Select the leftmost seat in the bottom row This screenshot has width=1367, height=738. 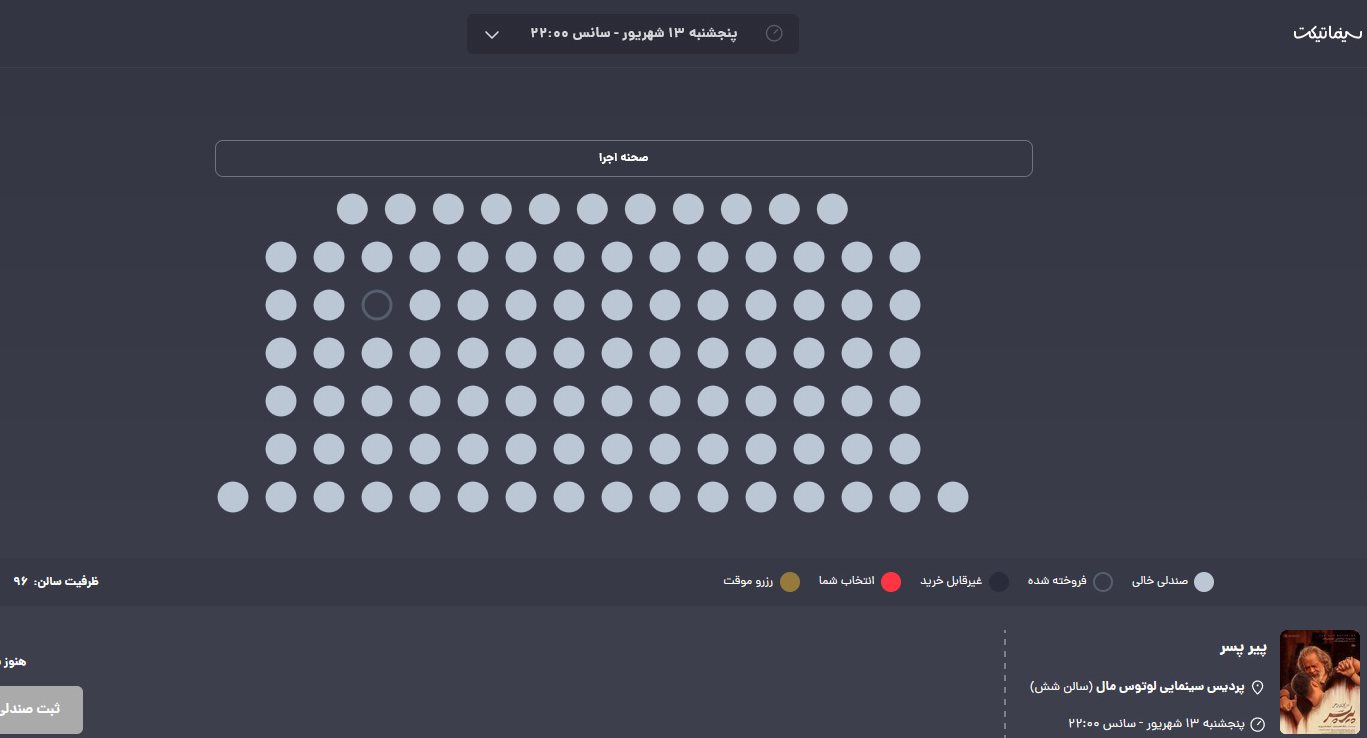(x=233, y=497)
